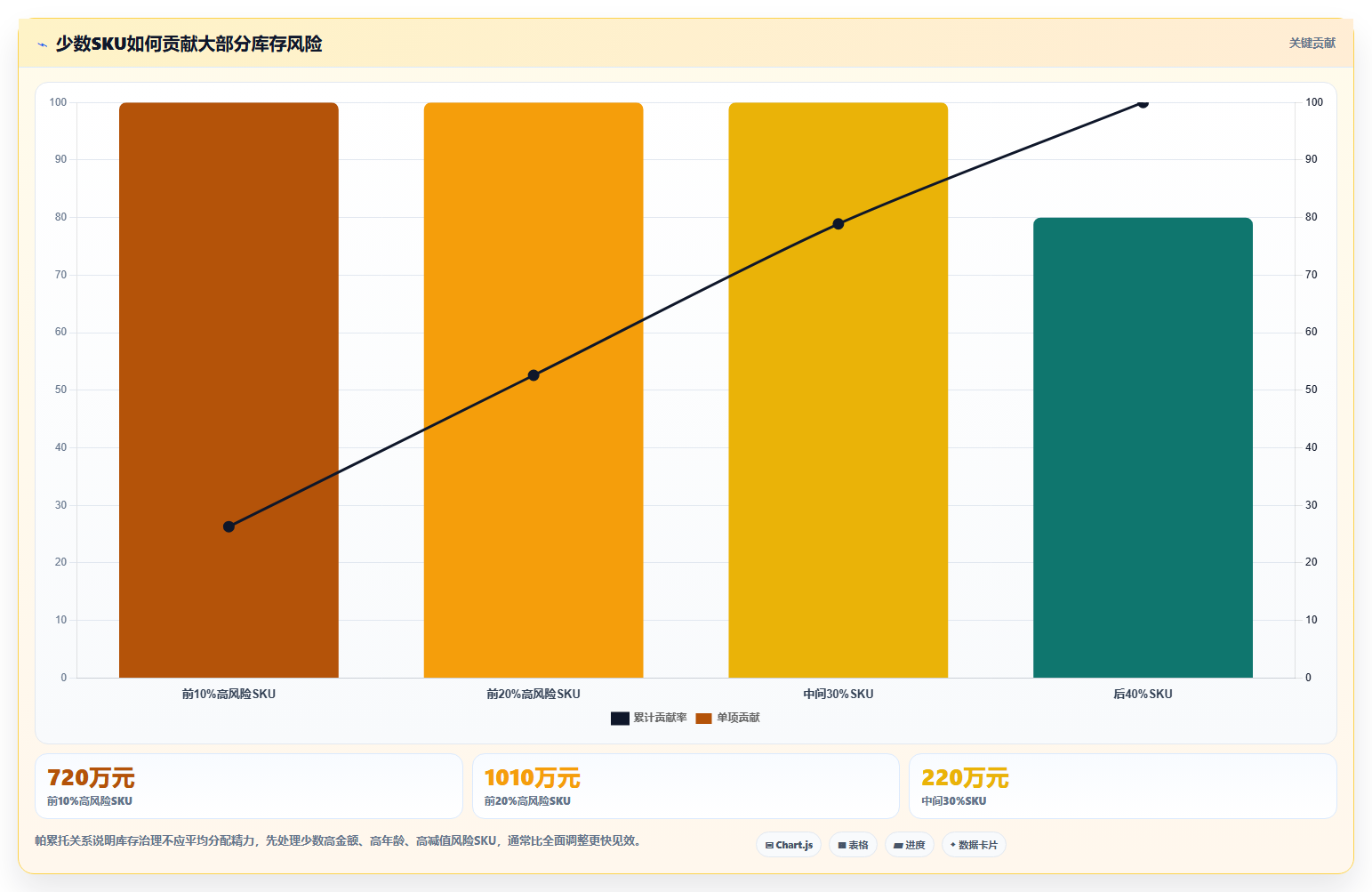
Task: Click the left axis tick label 50
Action: pyautogui.click(x=60, y=390)
